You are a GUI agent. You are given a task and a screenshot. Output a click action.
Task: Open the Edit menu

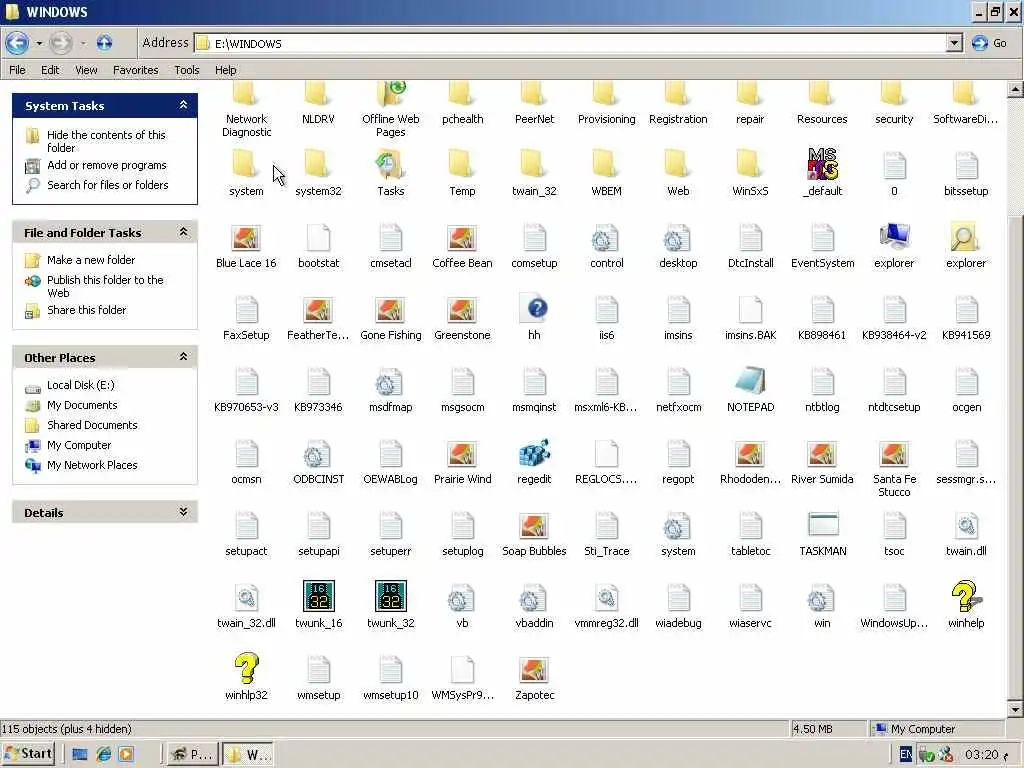tap(50, 70)
